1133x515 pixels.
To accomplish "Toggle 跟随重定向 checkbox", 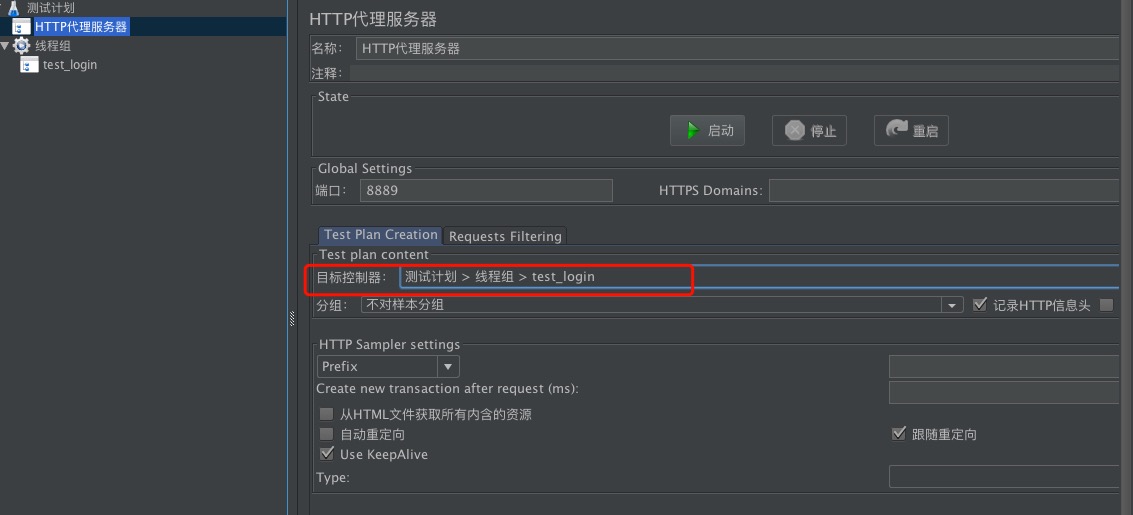I will coord(899,434).
